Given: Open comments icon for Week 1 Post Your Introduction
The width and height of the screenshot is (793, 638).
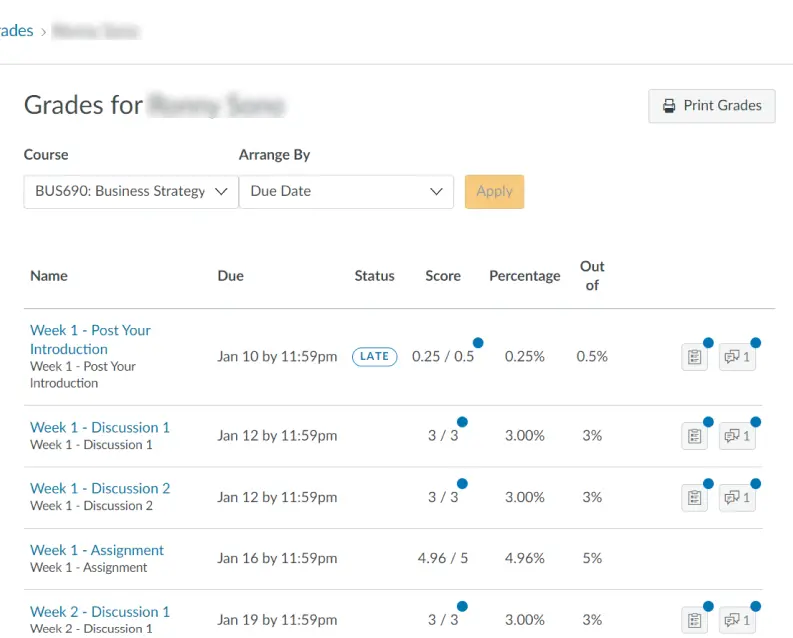Looking at the screenshot, I should click(737, 357).
